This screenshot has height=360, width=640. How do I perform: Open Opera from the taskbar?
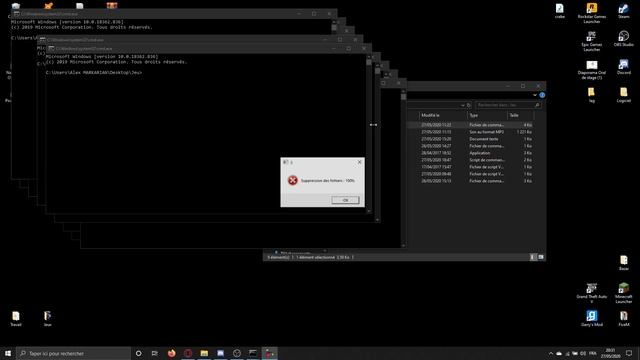188,353
